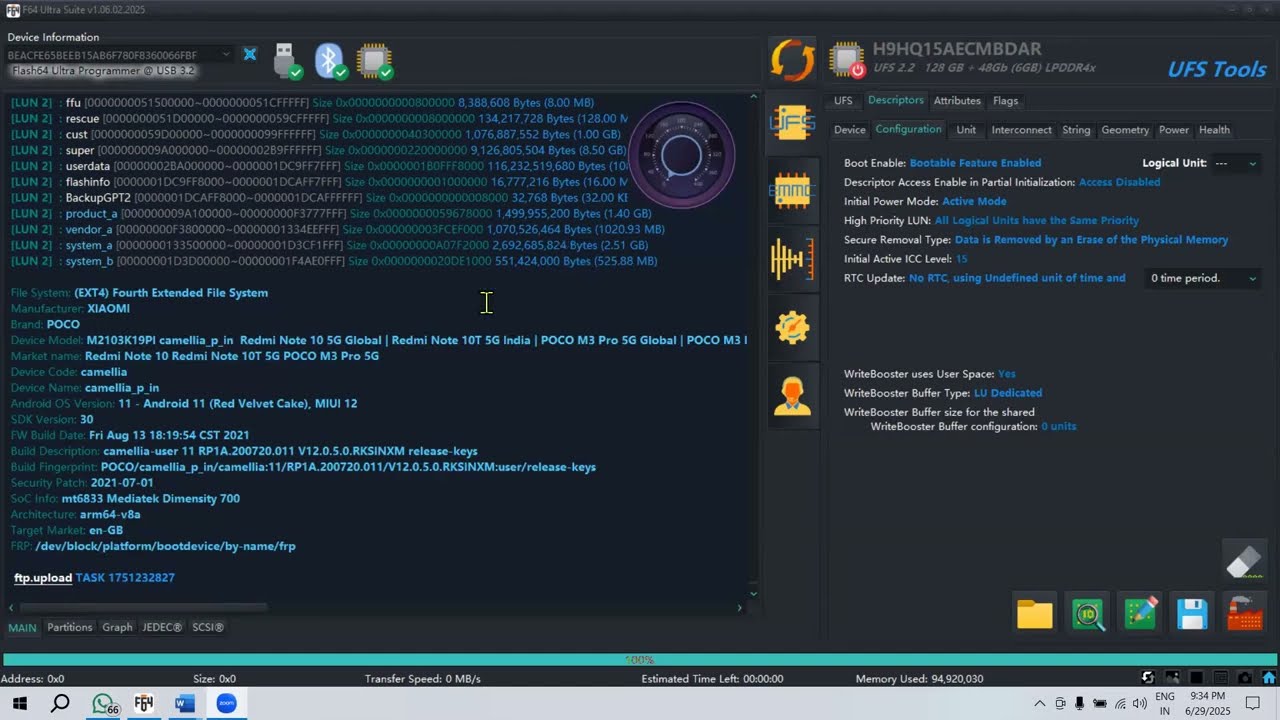The width and height of the screenshot is (1280, 720).
Task: Click the FRP path text
Action: click(165, 546)
